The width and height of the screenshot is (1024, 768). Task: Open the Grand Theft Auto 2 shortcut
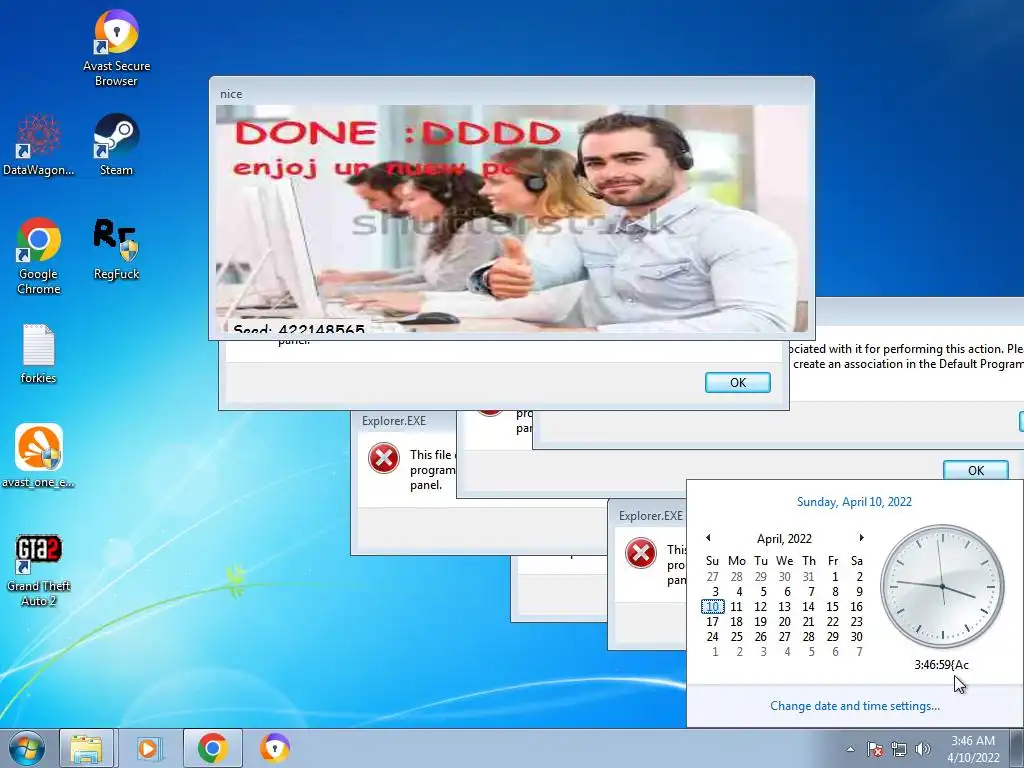(x=39, y=571)
